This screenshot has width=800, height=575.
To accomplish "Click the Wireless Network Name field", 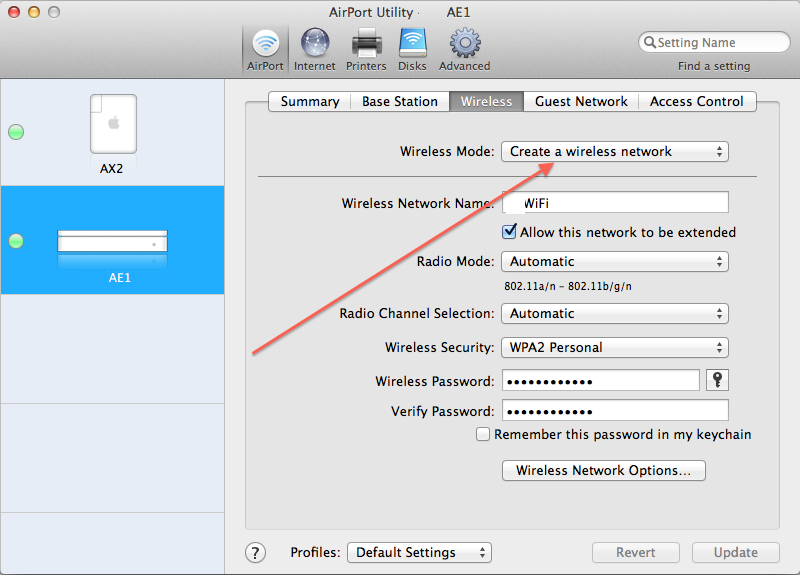I will (x=615, y=203).
